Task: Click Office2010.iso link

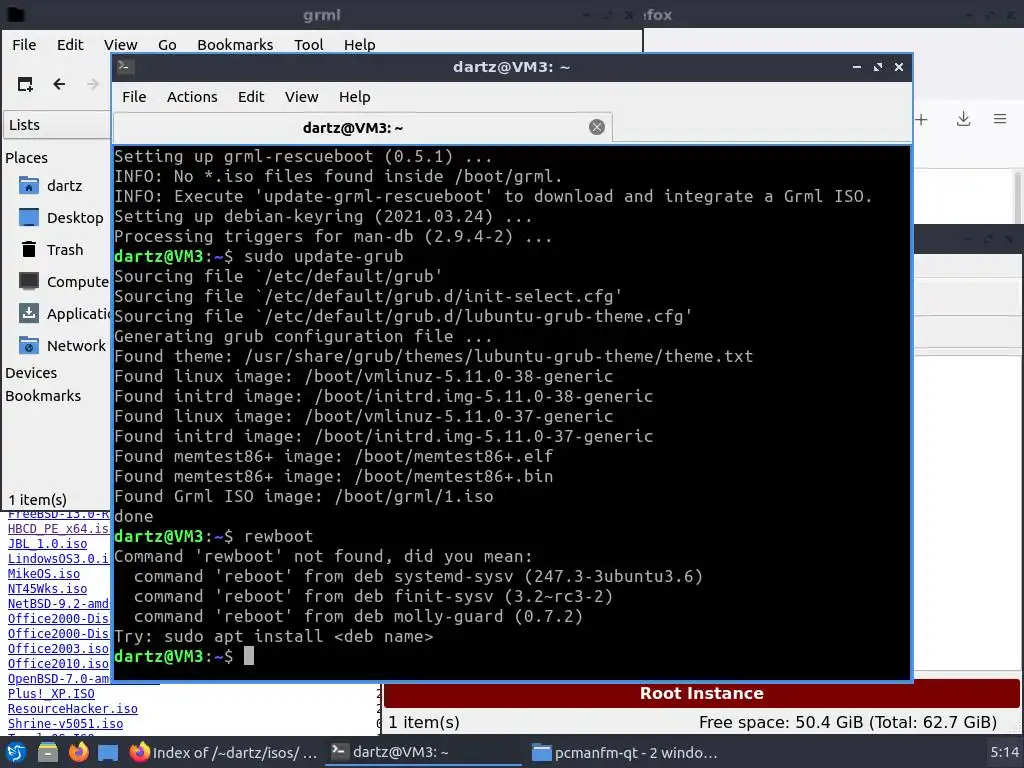Action: [58, 664]
